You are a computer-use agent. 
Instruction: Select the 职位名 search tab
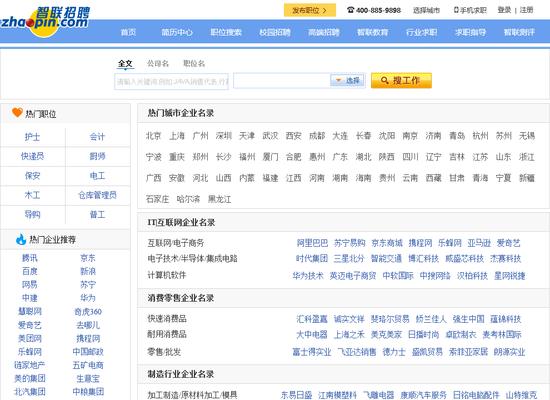click(x=194, y=64)
